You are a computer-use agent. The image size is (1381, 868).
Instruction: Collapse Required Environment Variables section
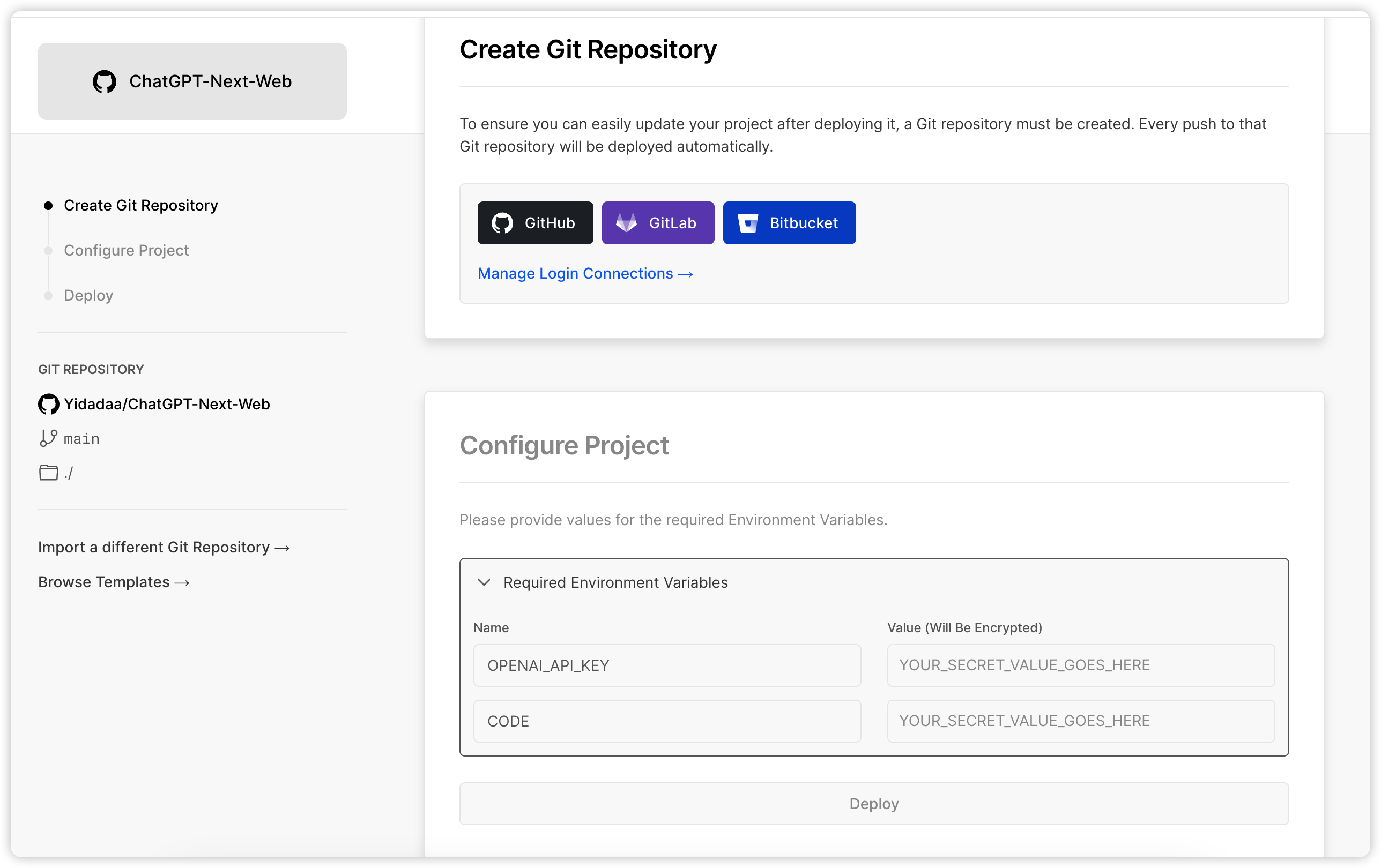484,582
